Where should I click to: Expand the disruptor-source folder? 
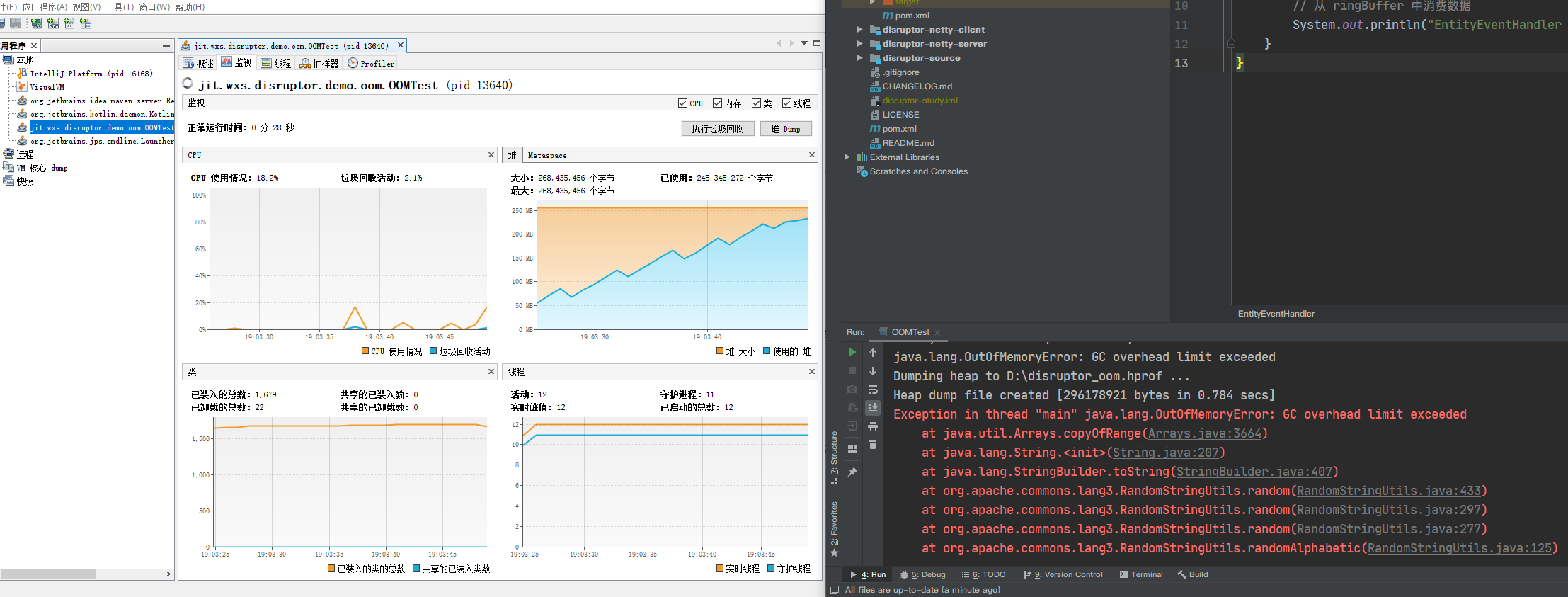[x=859, y=58]
